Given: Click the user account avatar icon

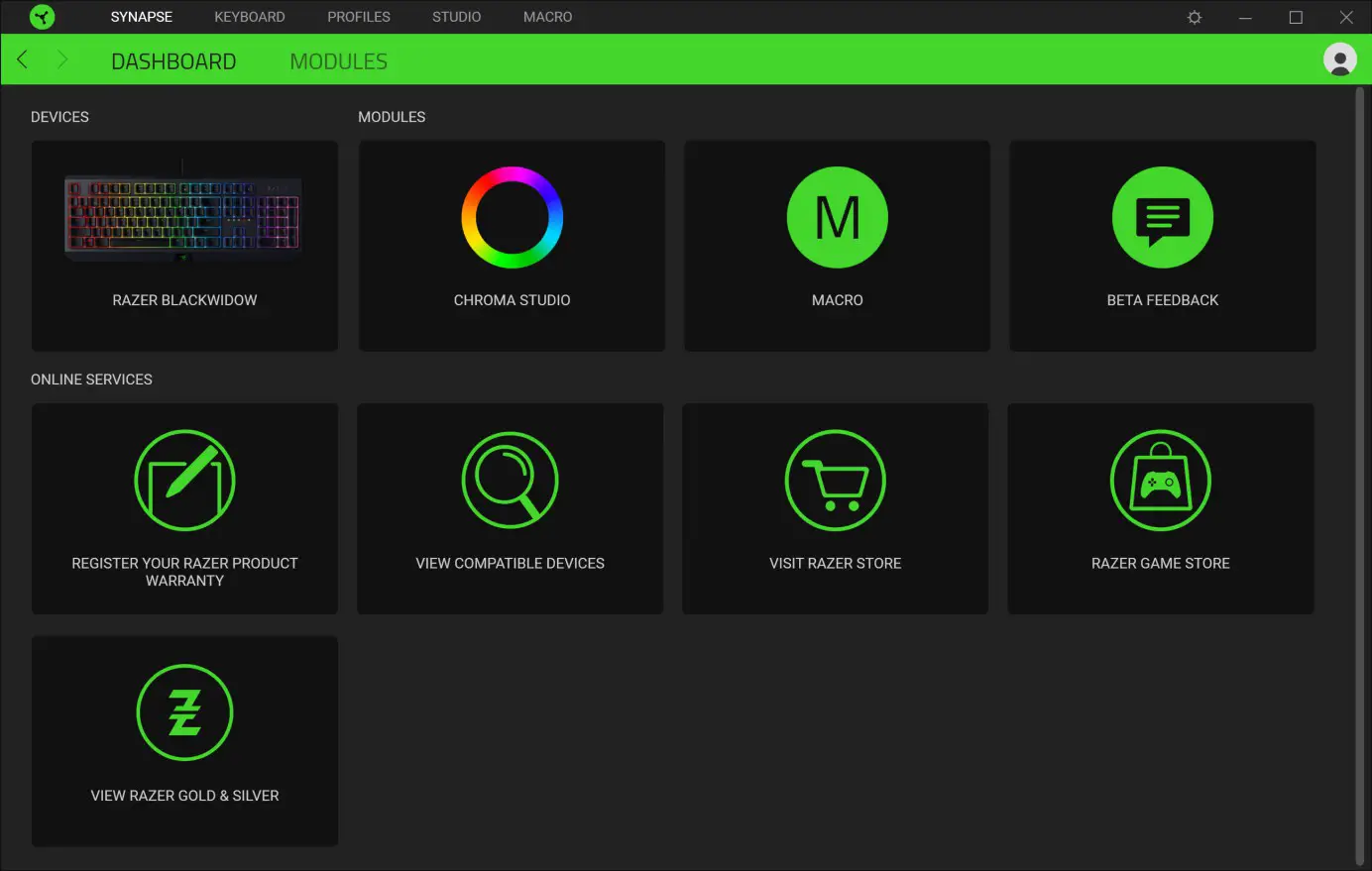Looking at the screenshot, I should click(x=1339, y=58).
